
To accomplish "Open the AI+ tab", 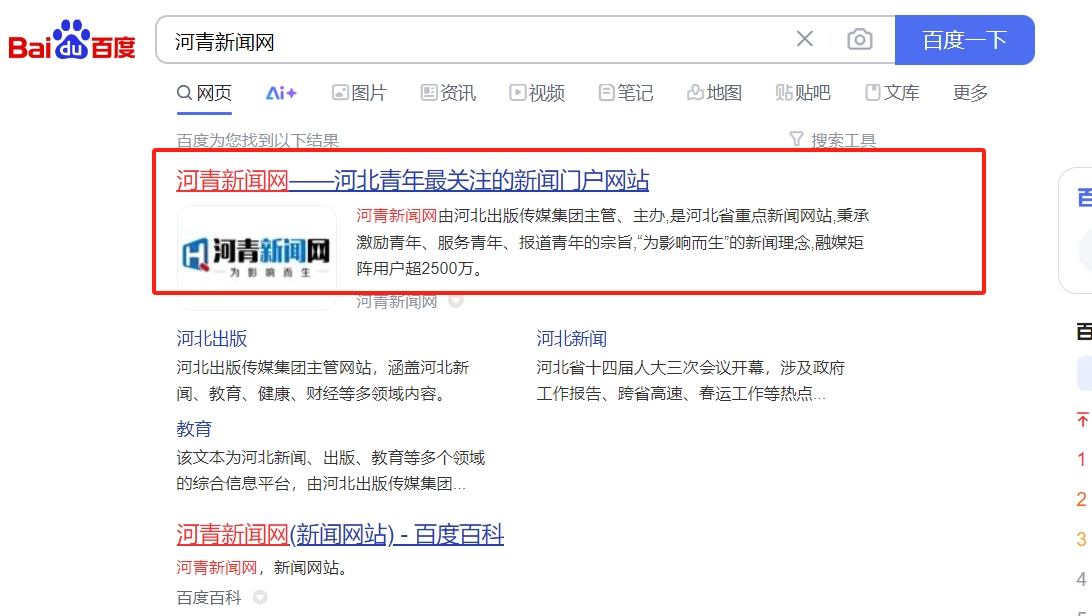I will pyautogui.click(x=281, y=93).
